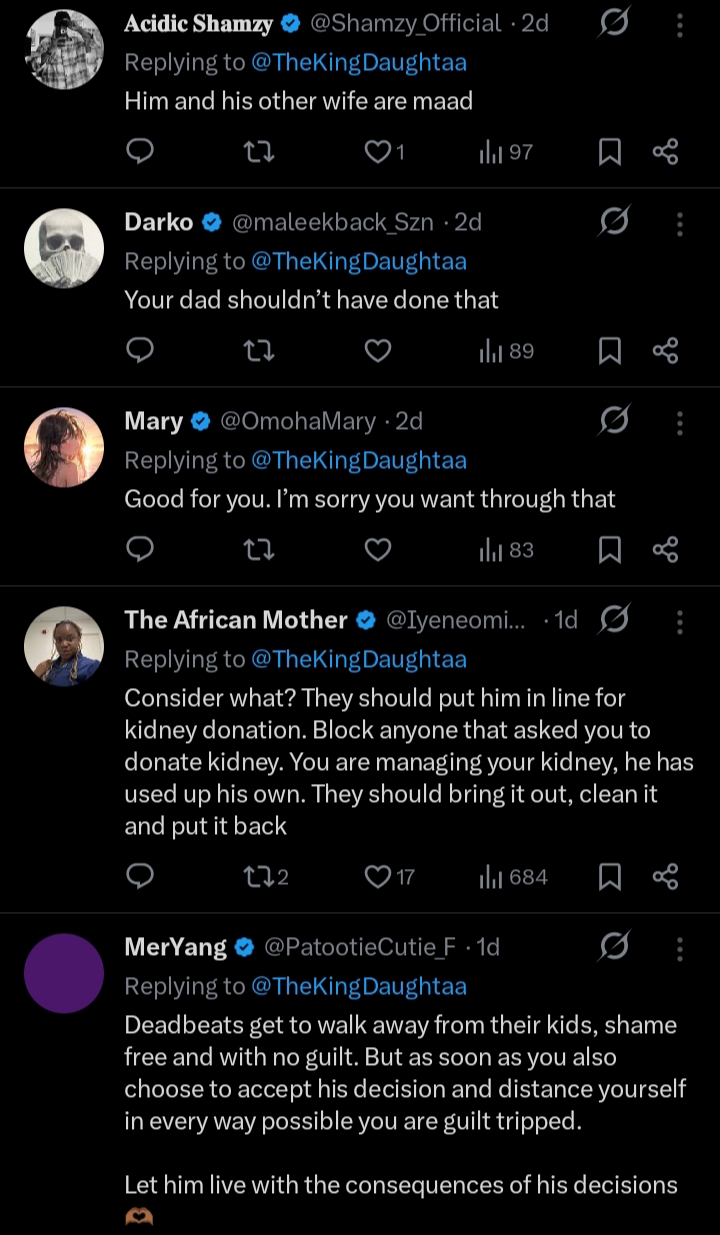
Task: Like The African Mother's tweet
Action: (378, 877)
